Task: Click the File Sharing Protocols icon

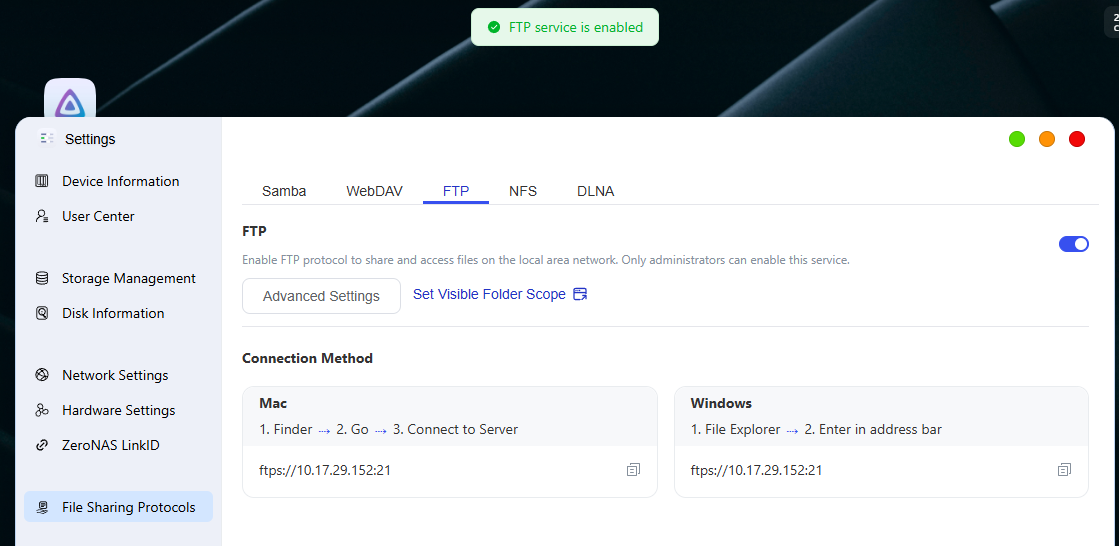Action: (x=43, y=507)
